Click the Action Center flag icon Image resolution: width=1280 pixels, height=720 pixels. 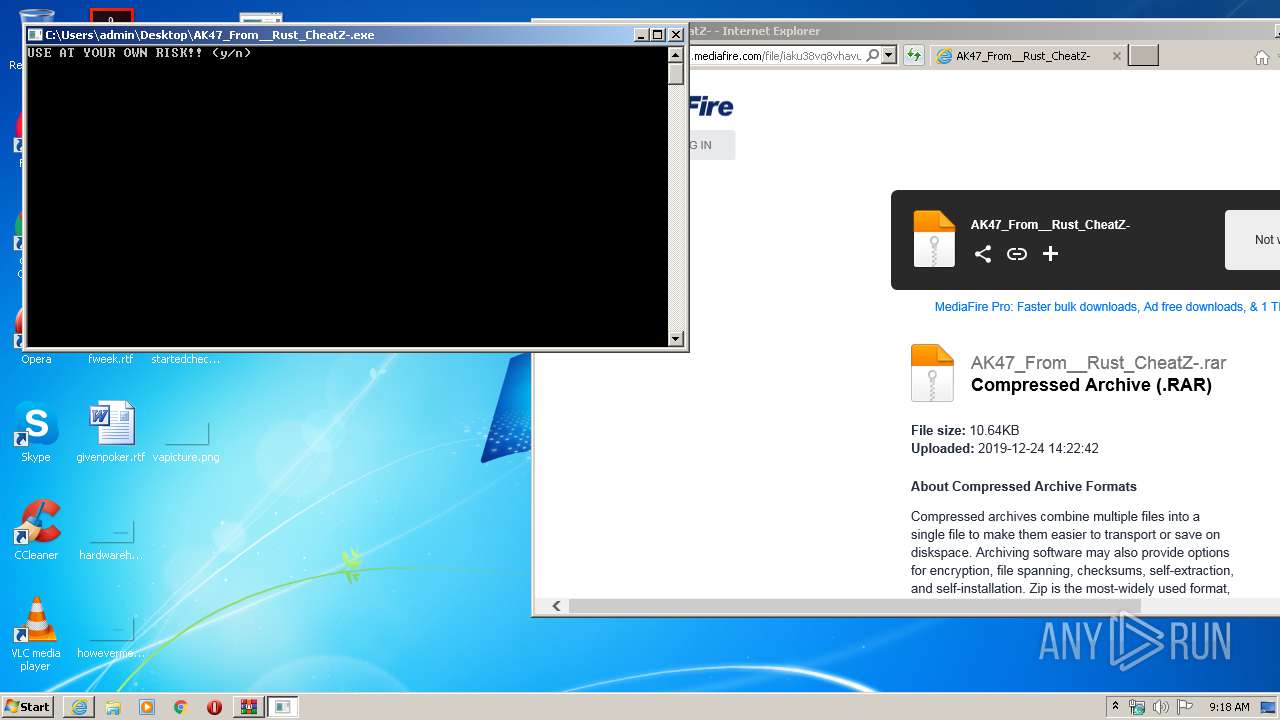(x=1185, y=707)
